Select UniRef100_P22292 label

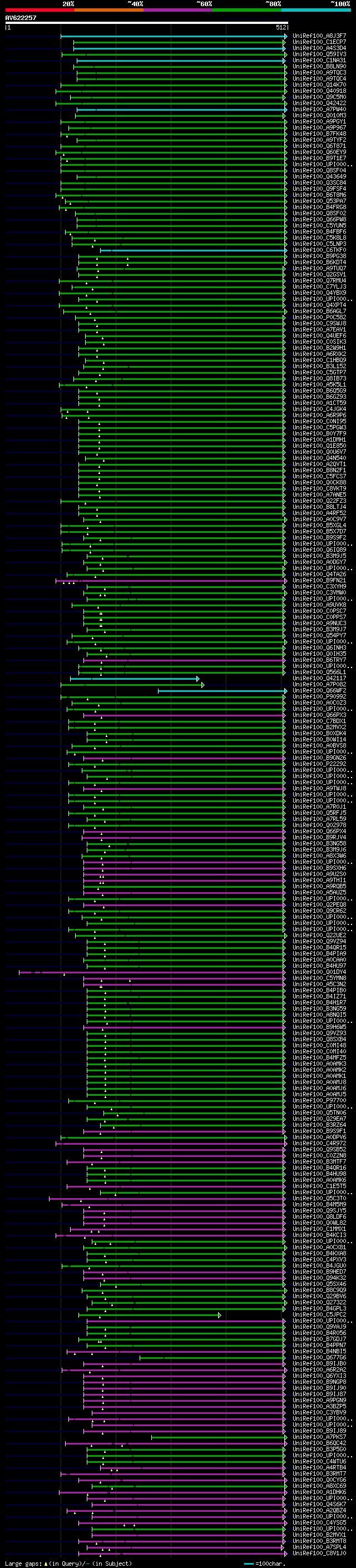click(319, 764)
